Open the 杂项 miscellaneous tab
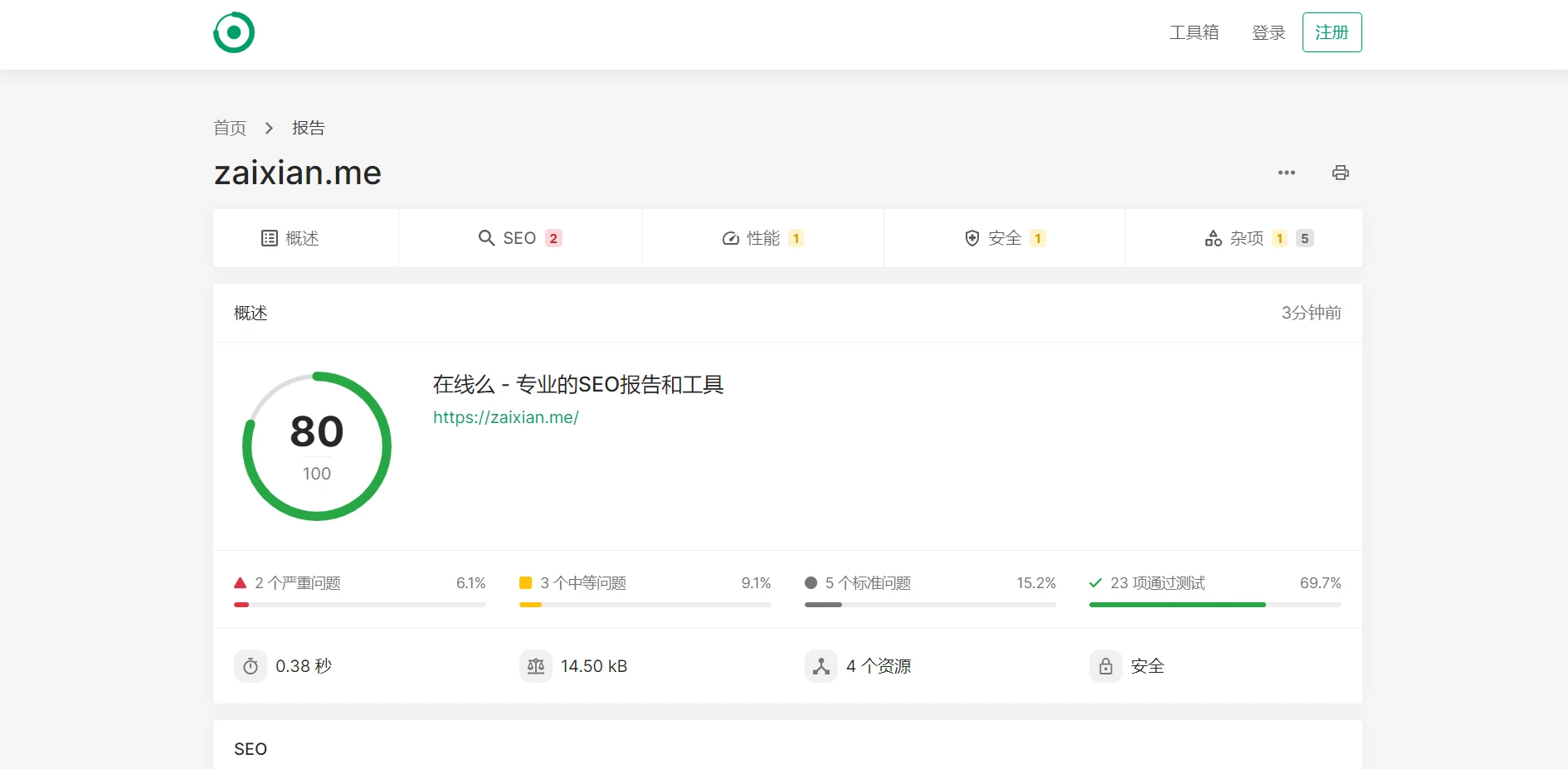 coord(1244,238)
